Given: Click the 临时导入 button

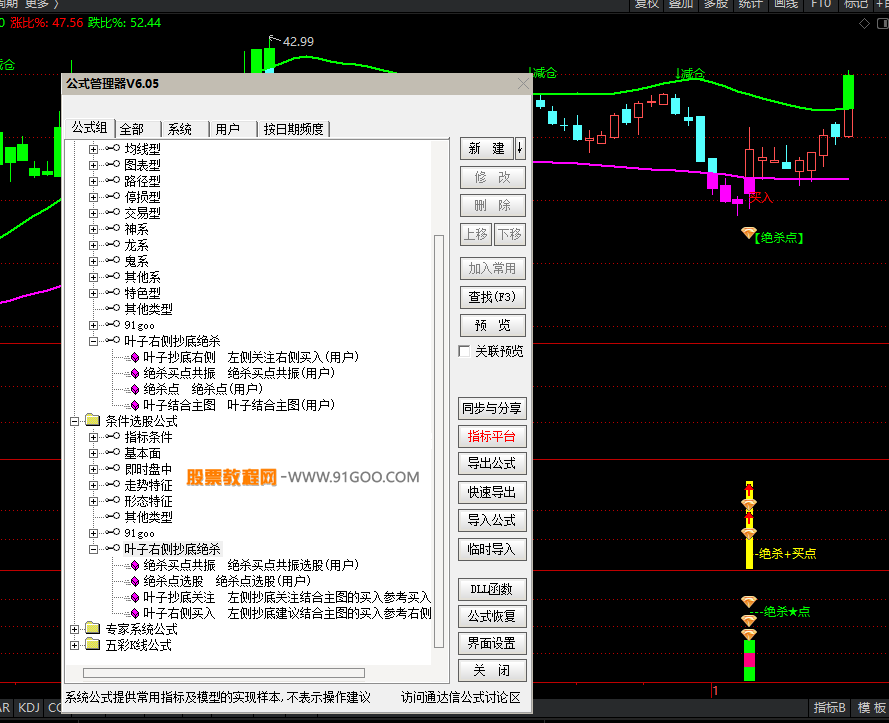Looking at the screenshot, I should (x=492, y=549).
